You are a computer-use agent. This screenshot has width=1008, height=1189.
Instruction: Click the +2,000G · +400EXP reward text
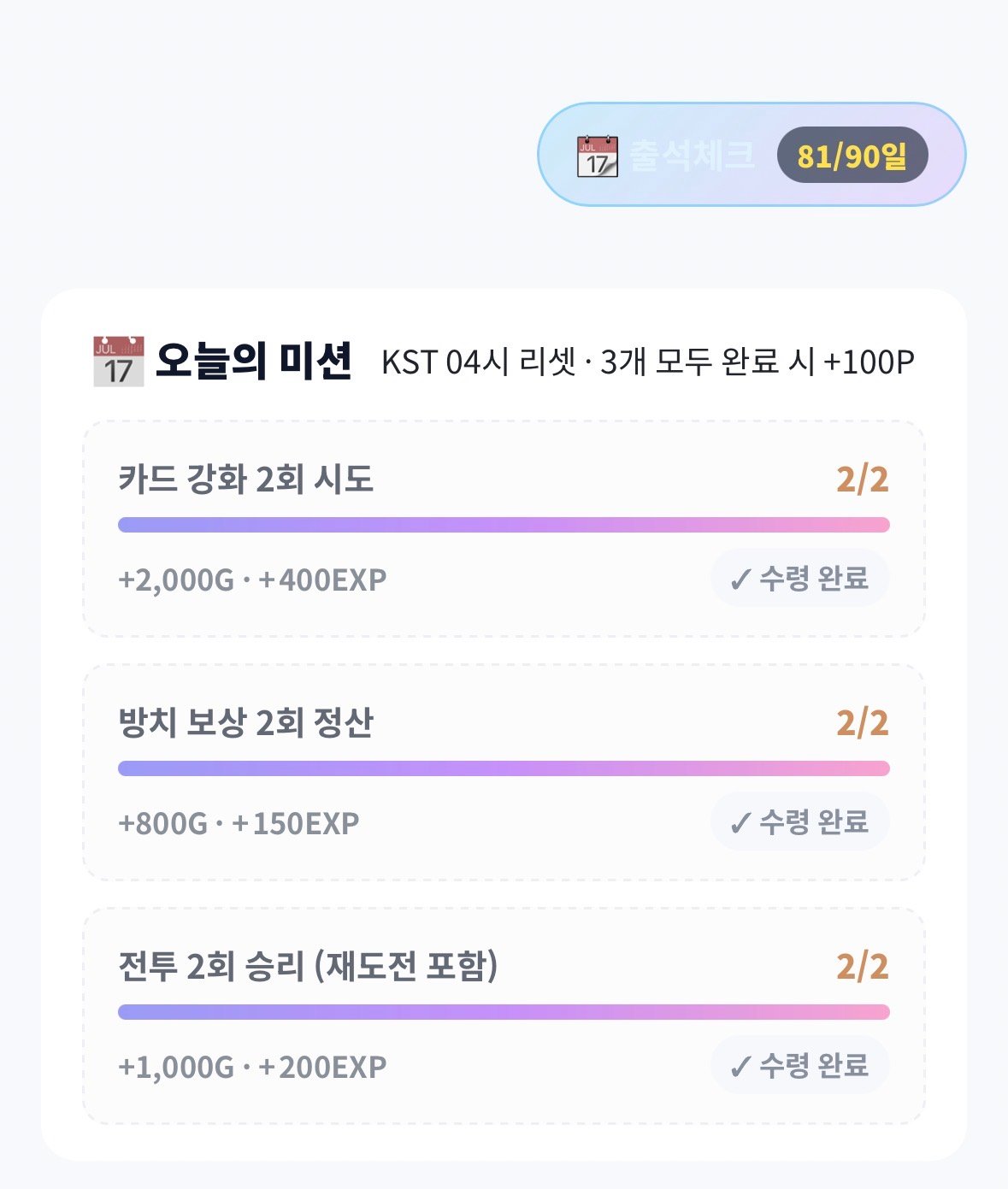[x=252, y=580]
